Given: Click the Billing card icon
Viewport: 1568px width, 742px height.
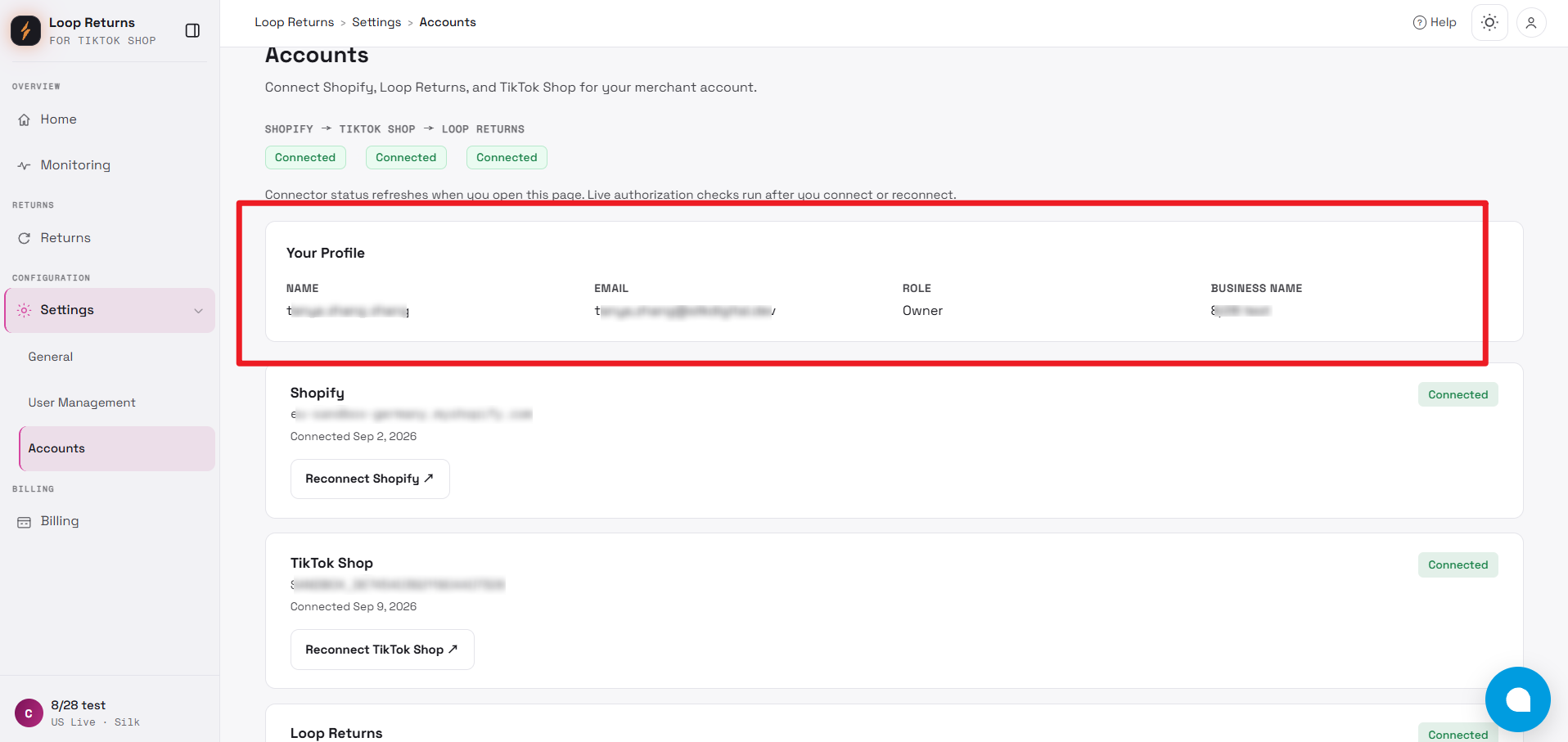Looking at the screenshot, I should click(25, 522).
